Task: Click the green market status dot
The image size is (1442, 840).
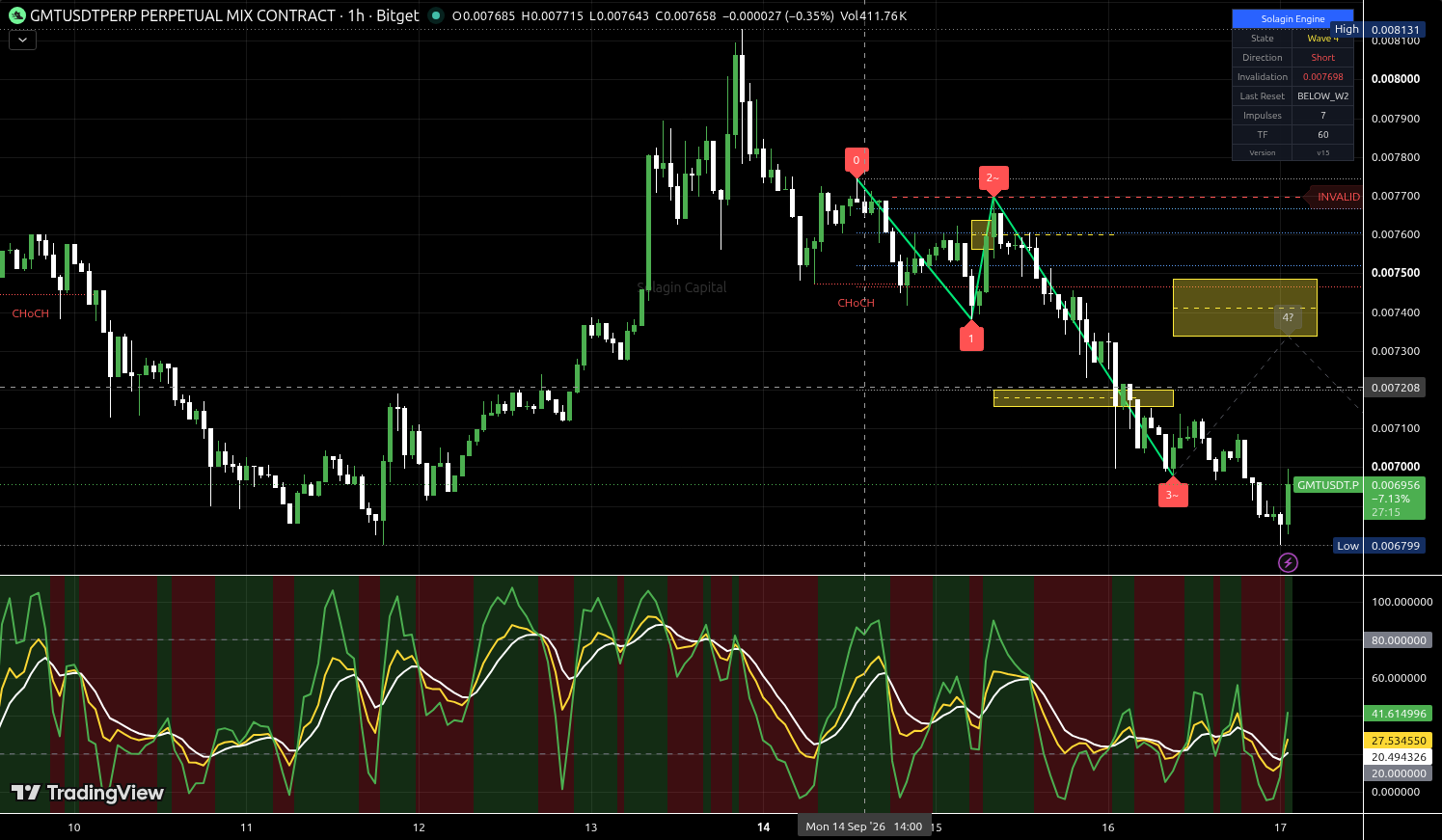Action: pos(436,15)
